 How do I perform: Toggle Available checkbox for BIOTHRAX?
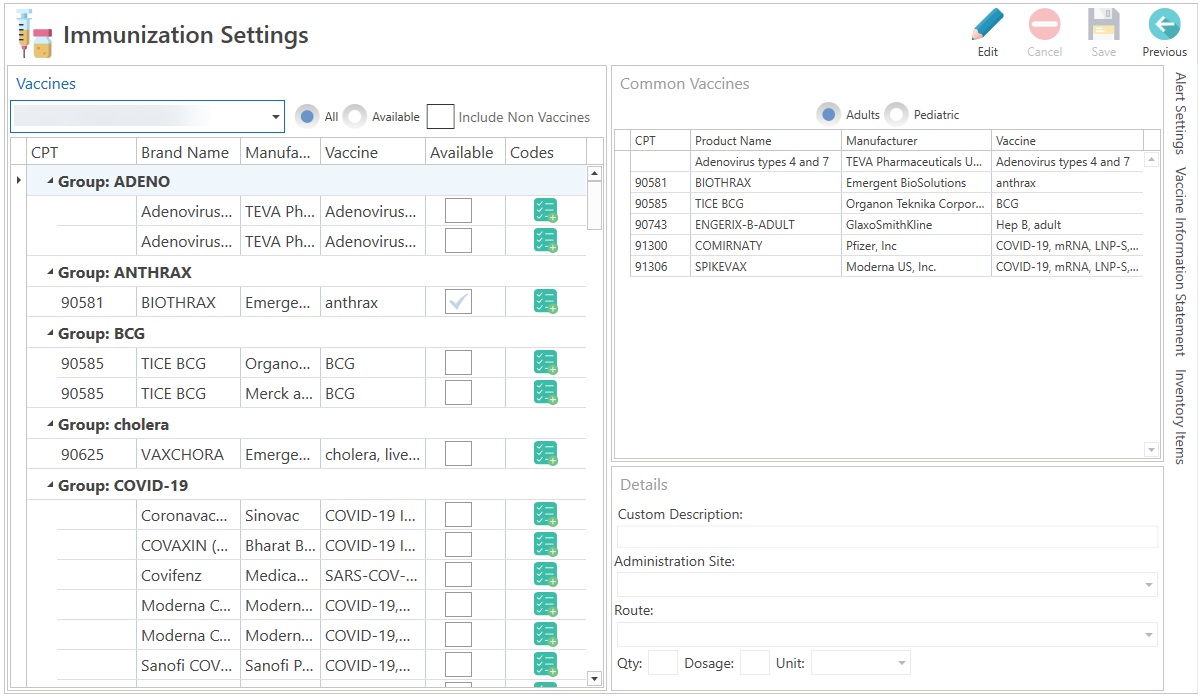(x=458, y=302)
